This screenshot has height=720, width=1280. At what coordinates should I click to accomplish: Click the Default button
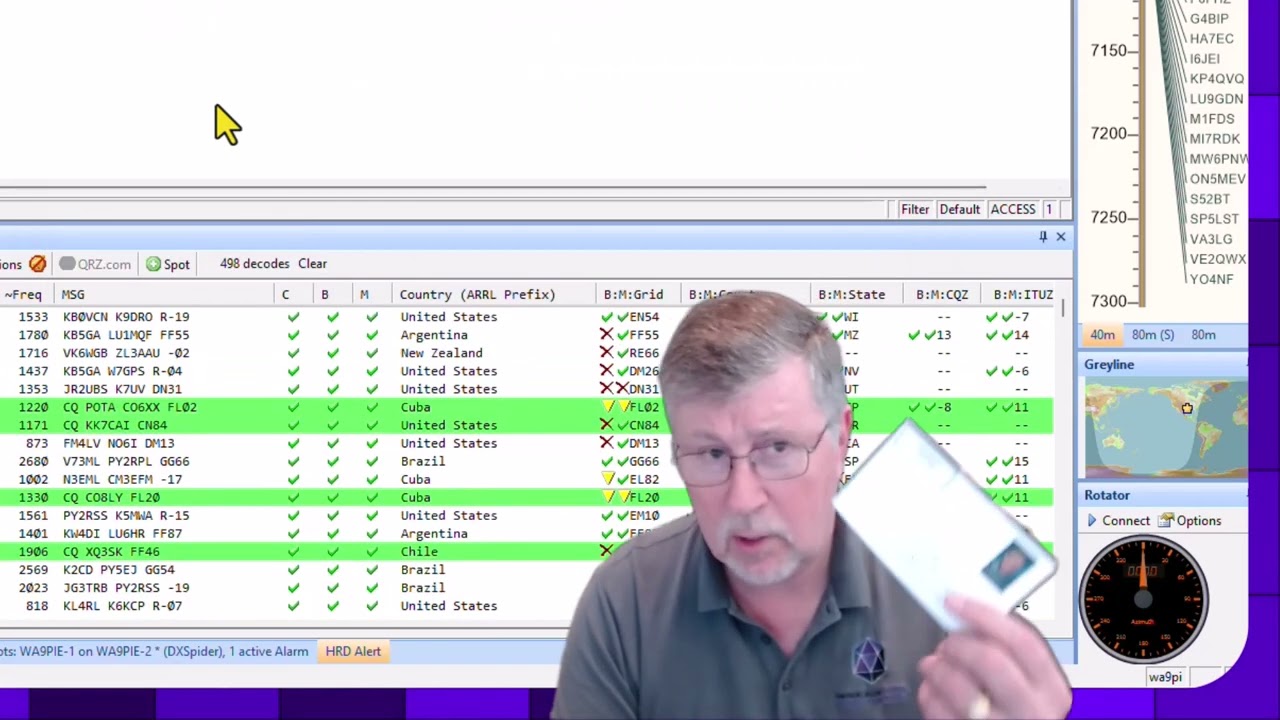(959, 209)
